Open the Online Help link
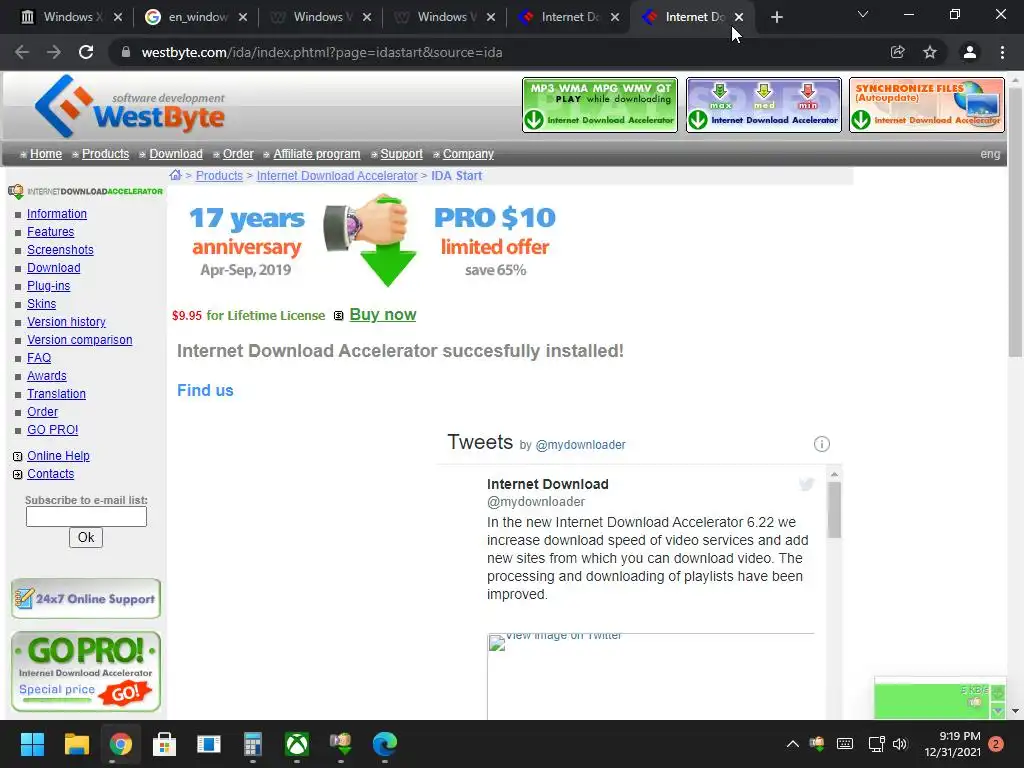Screen dimensions: 1024x768 [x=58, y=456]
